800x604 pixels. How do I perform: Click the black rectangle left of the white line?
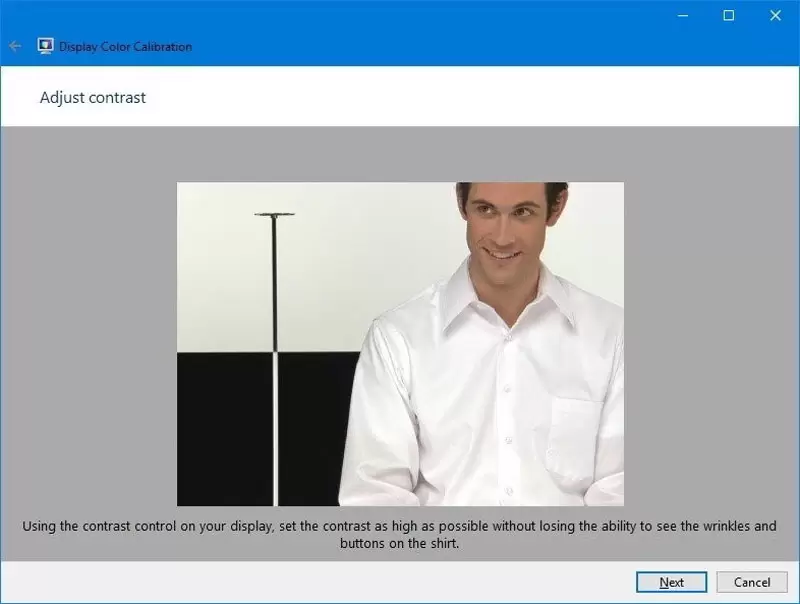[x=224, y=430]
